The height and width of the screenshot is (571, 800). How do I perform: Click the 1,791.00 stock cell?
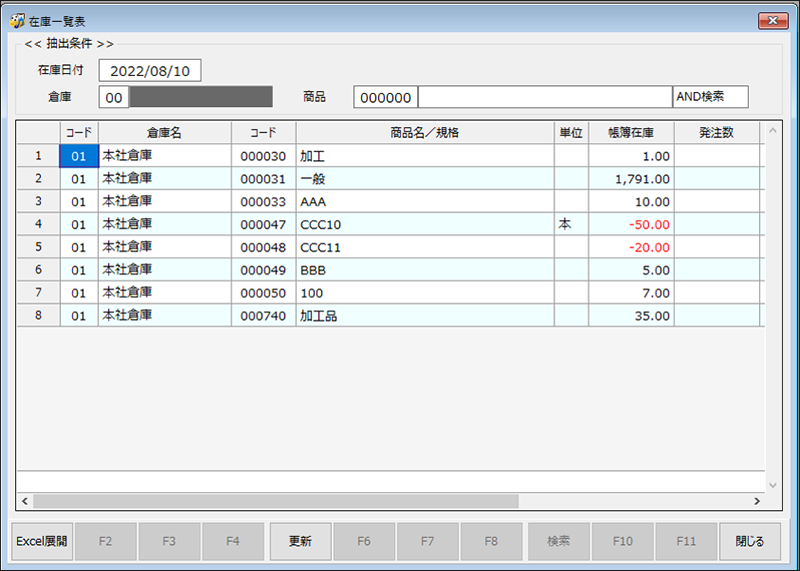630,179
